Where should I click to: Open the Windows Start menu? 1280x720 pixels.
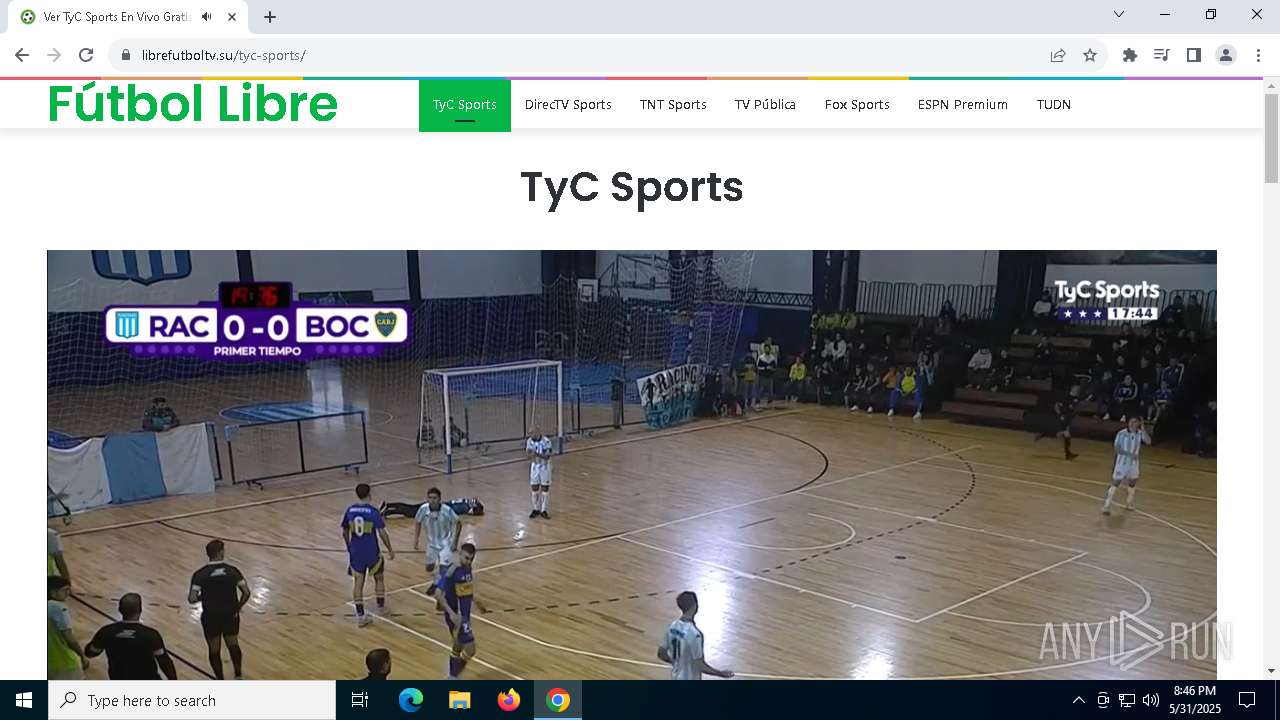(x=24, y=700)
